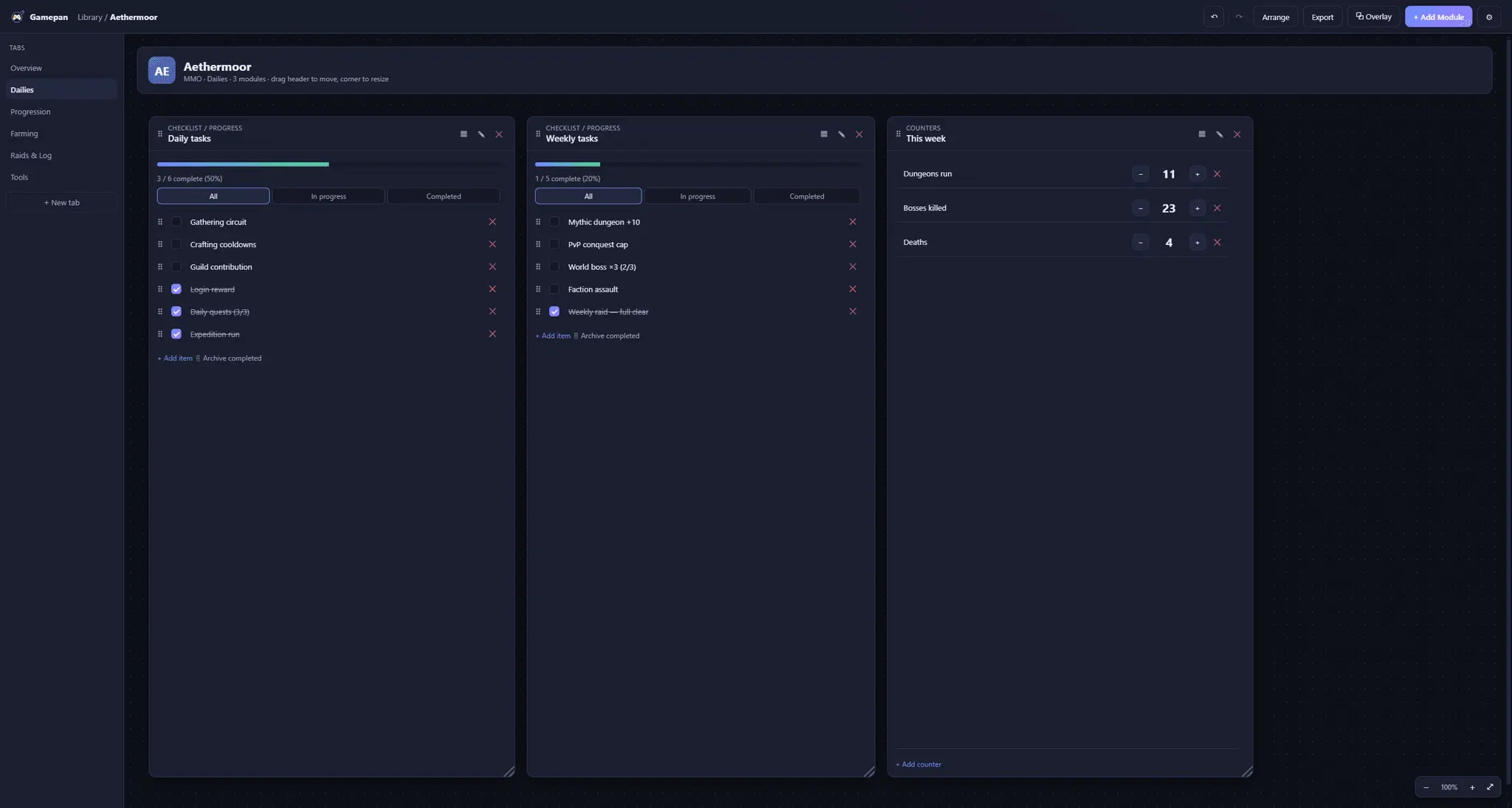This screenshot has height=808, width=1512.
Task: Click the drag handle beside Crafting cooldowns
Action: 160,244
